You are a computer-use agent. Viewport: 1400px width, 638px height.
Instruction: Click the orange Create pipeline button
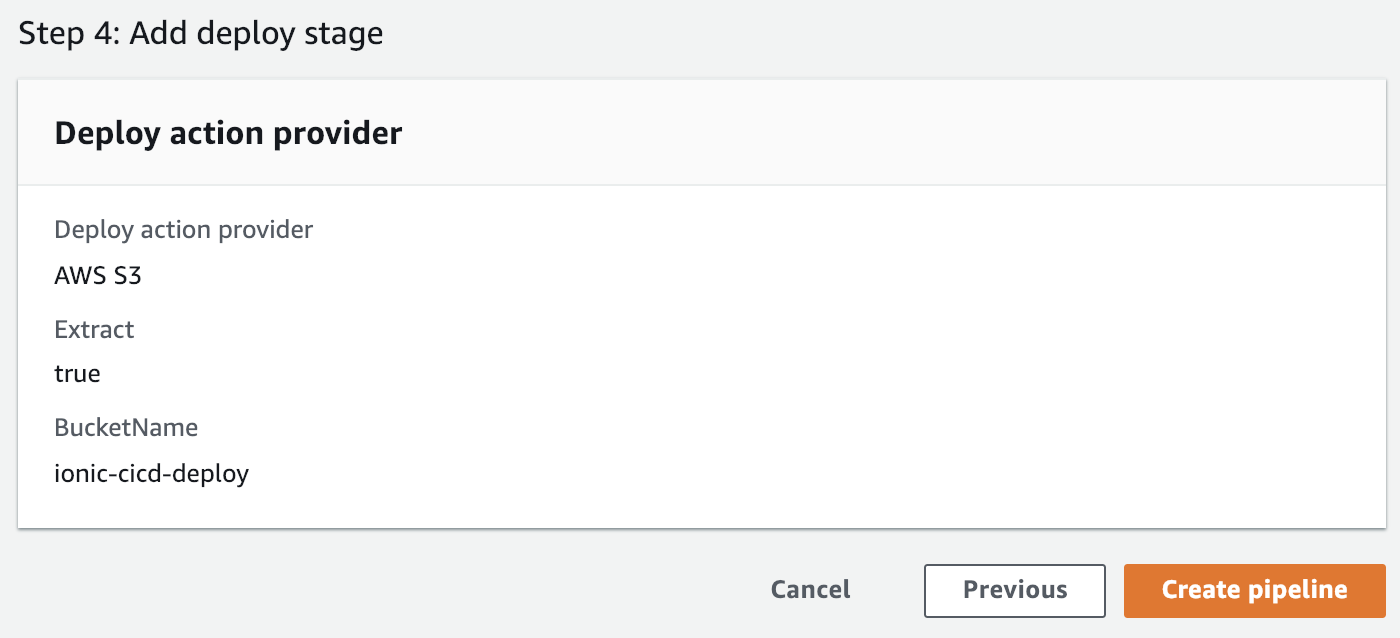click(1254, 590)
